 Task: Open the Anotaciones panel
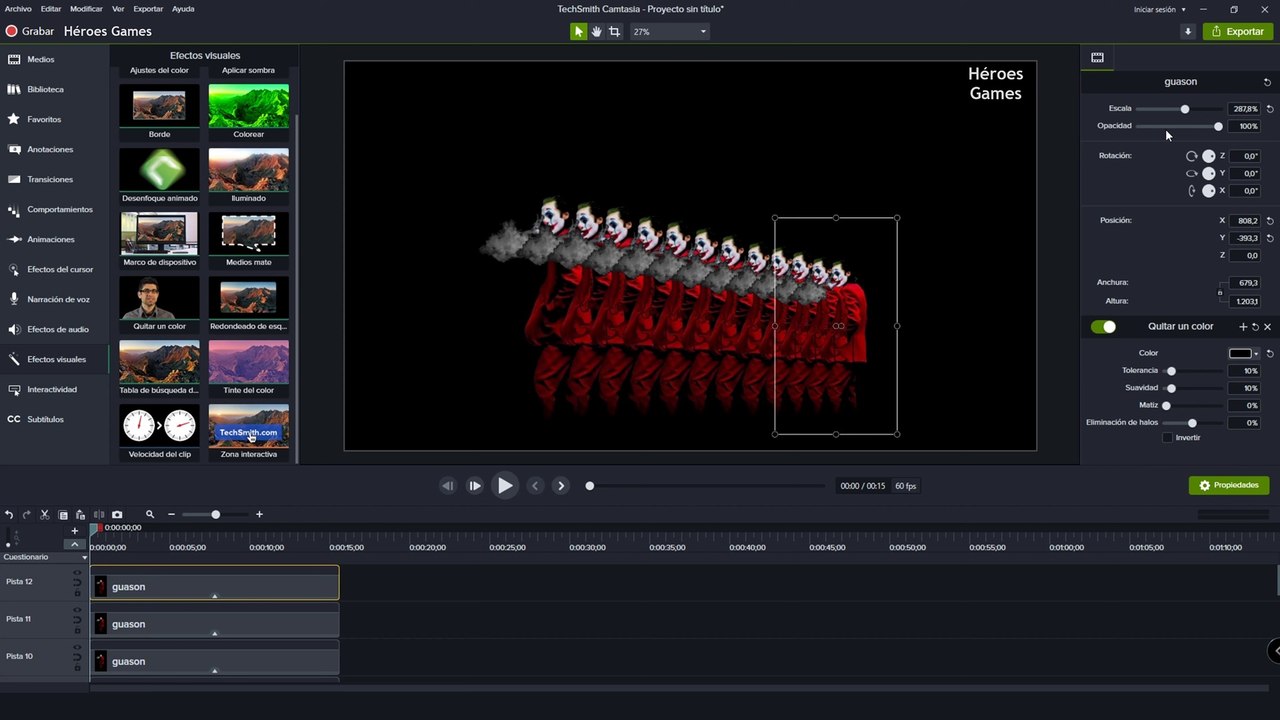coord(54,149)
